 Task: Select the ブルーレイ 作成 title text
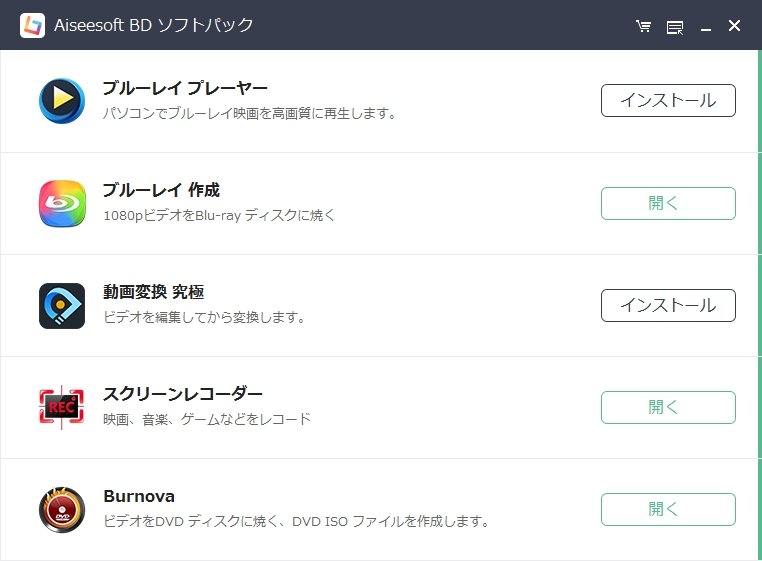point(161,190)
